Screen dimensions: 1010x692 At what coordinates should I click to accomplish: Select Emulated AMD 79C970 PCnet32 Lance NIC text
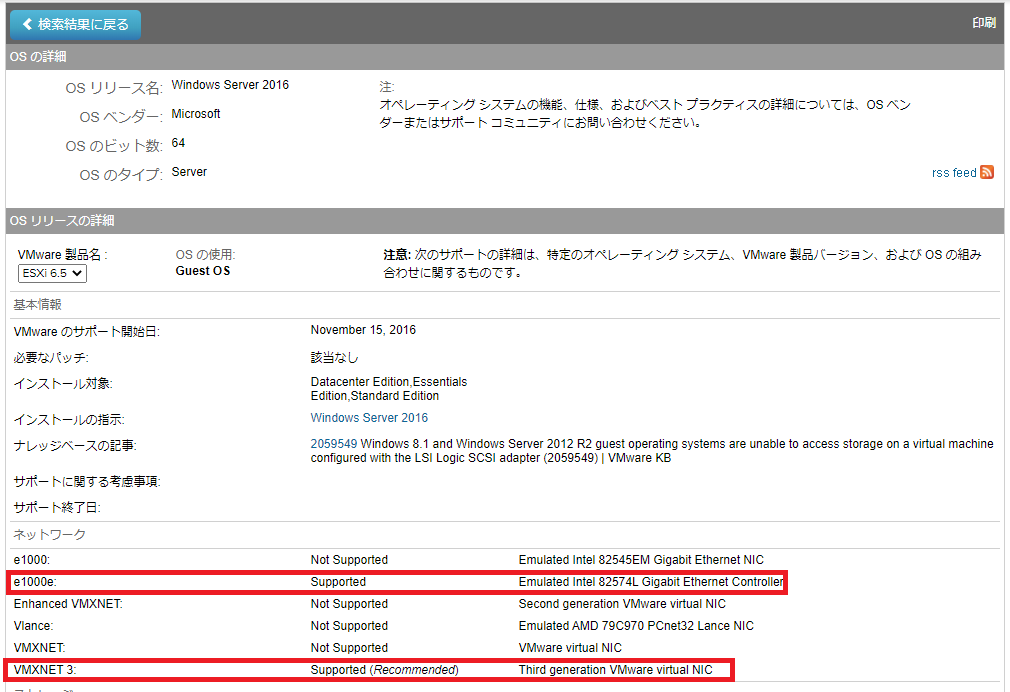(636, 626)
